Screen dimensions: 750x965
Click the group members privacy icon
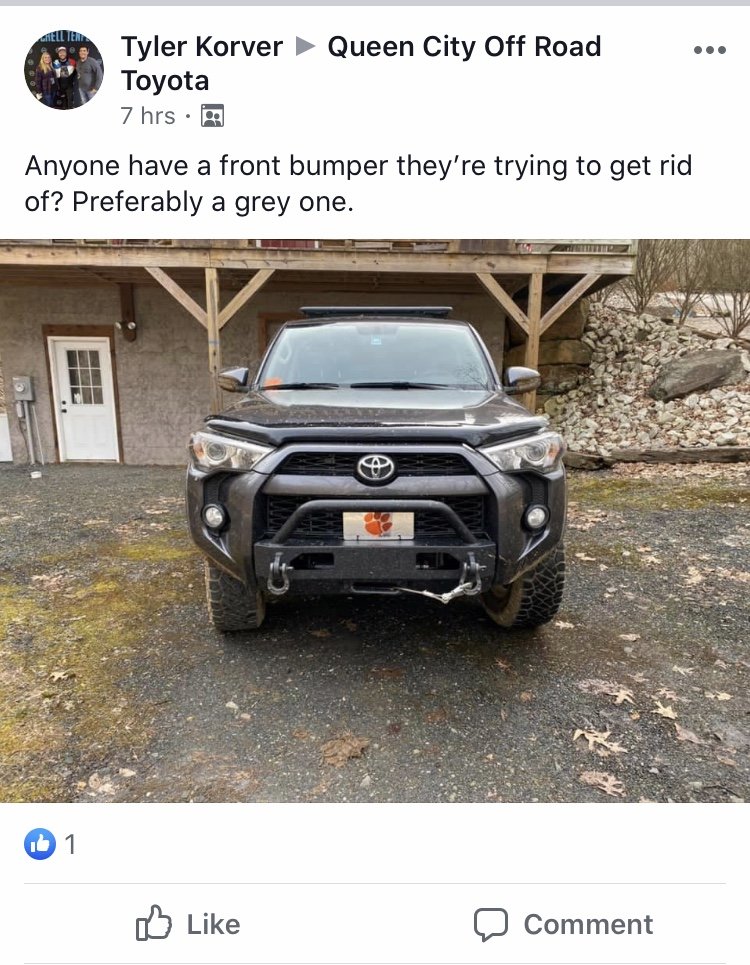click(212, 116)
